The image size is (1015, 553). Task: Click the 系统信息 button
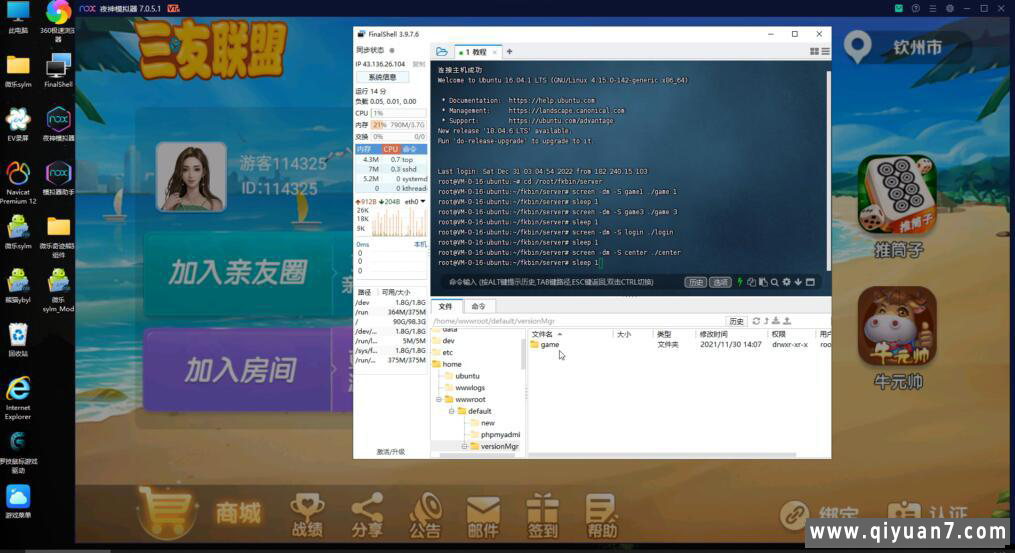coord(382,77)
